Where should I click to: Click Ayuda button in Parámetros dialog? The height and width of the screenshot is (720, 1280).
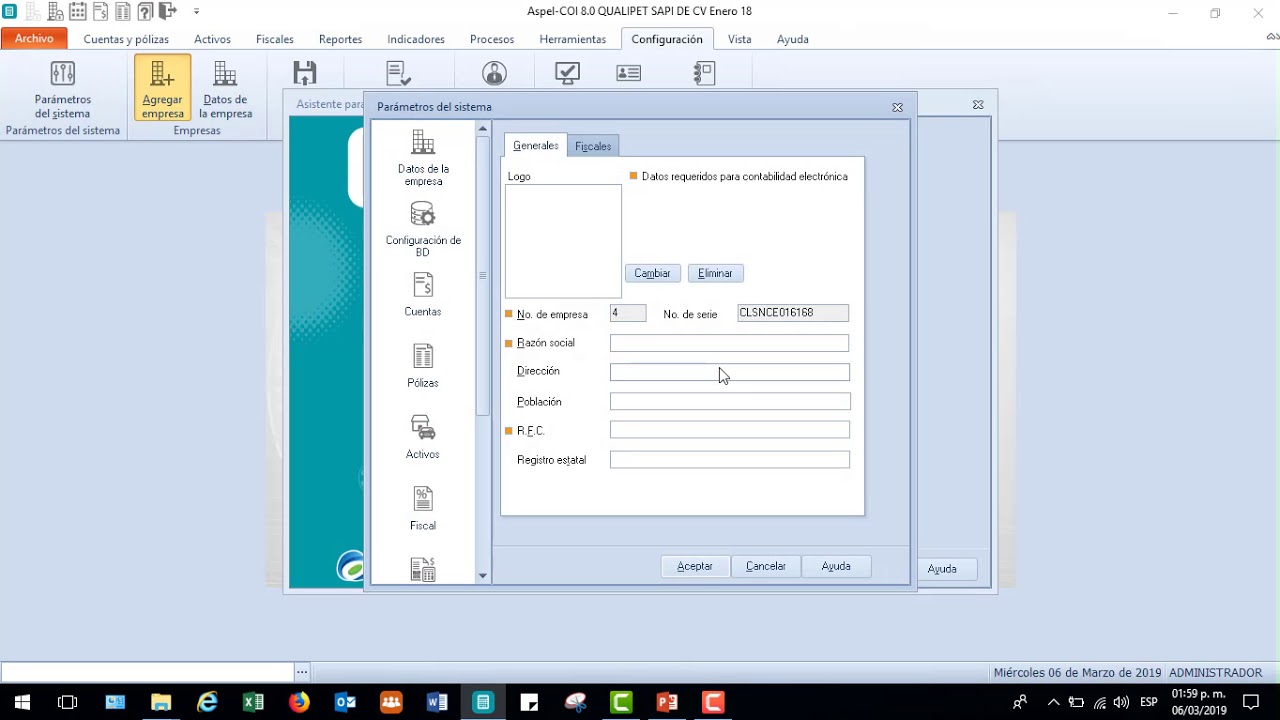[836, 566]
